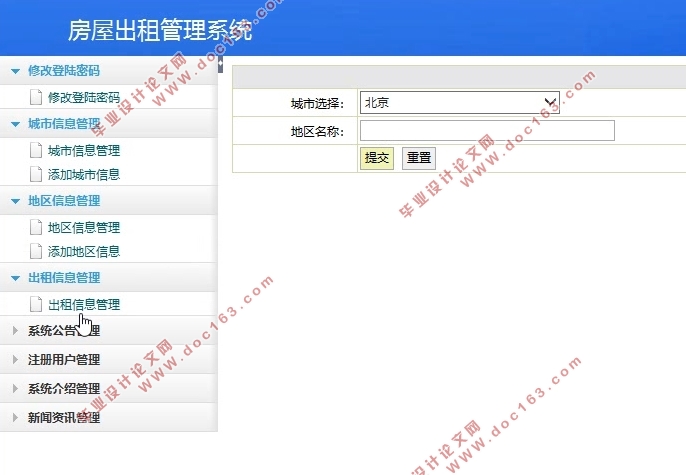Click the sidebar collapse handle icon
686x475 pixels.
(220, 64)
